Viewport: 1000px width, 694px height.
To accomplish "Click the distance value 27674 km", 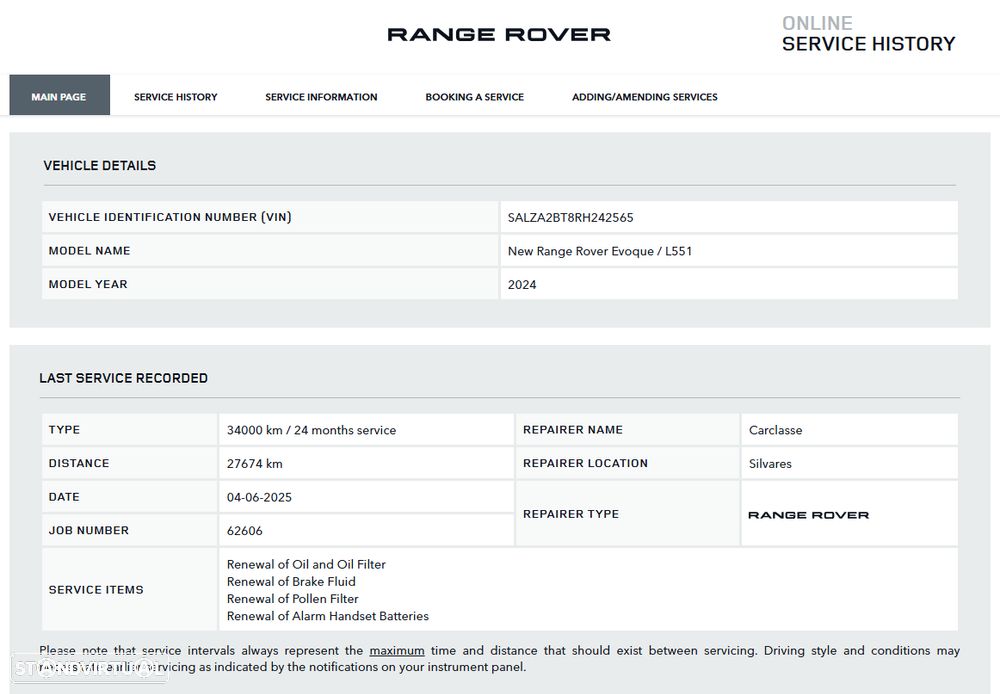I will click(254, 464).
